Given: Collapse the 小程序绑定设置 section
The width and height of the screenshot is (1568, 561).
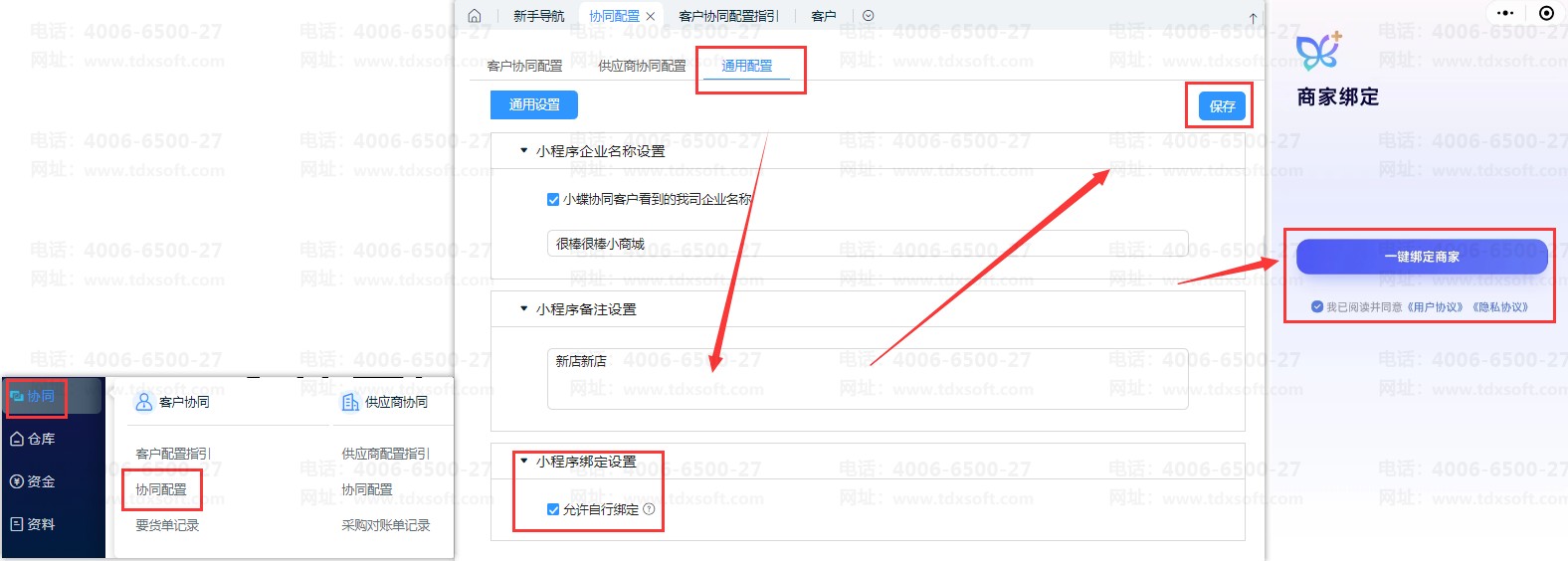Looking at the screenshot, I should 524,462.
